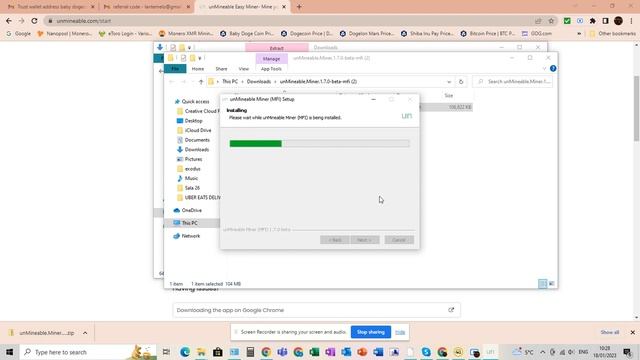640x360 pixels.
Task: Click Extract tab in the rear Downloads window
Action: (277, 48)
